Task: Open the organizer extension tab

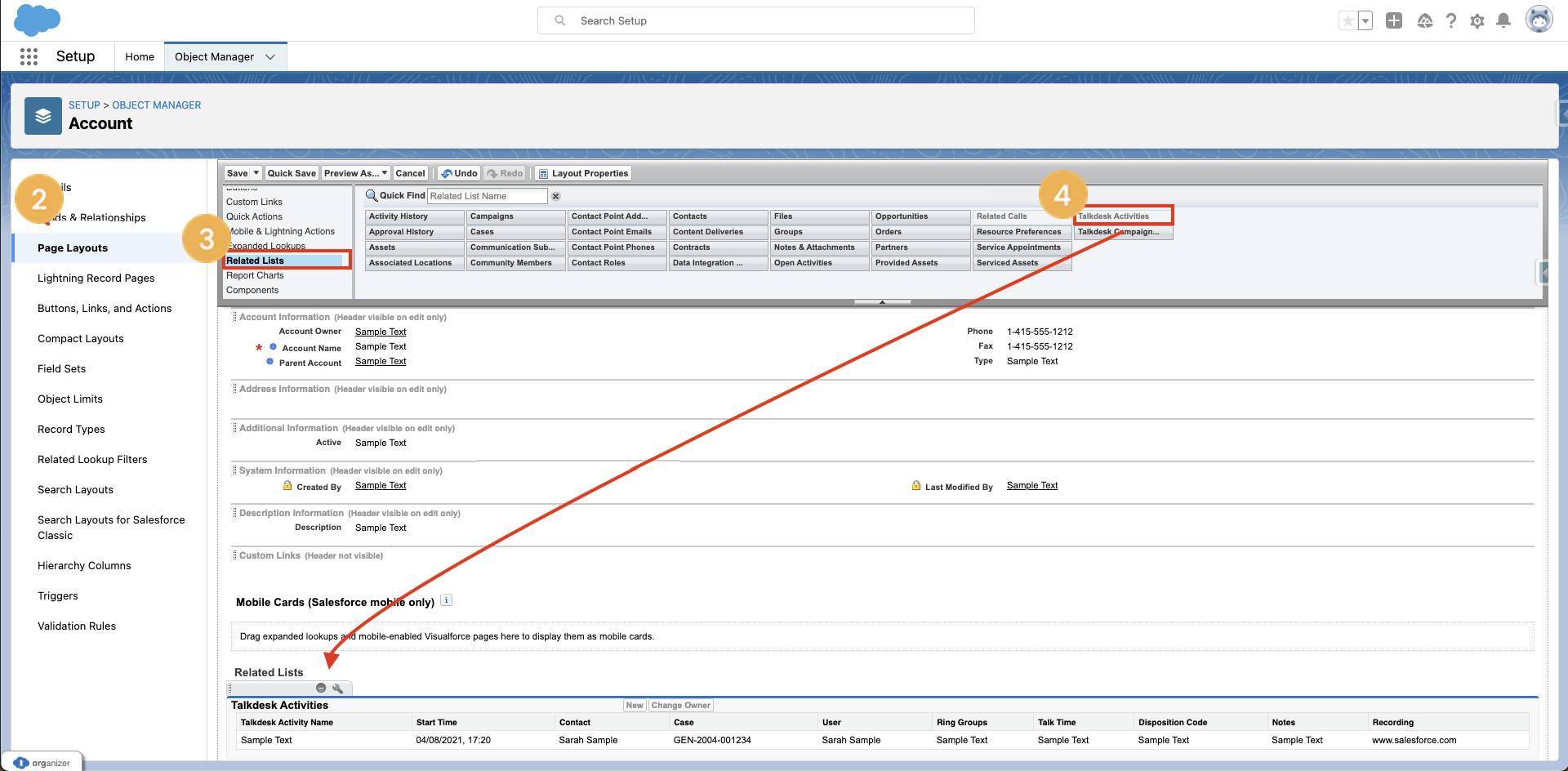Action: click(42, 763)
